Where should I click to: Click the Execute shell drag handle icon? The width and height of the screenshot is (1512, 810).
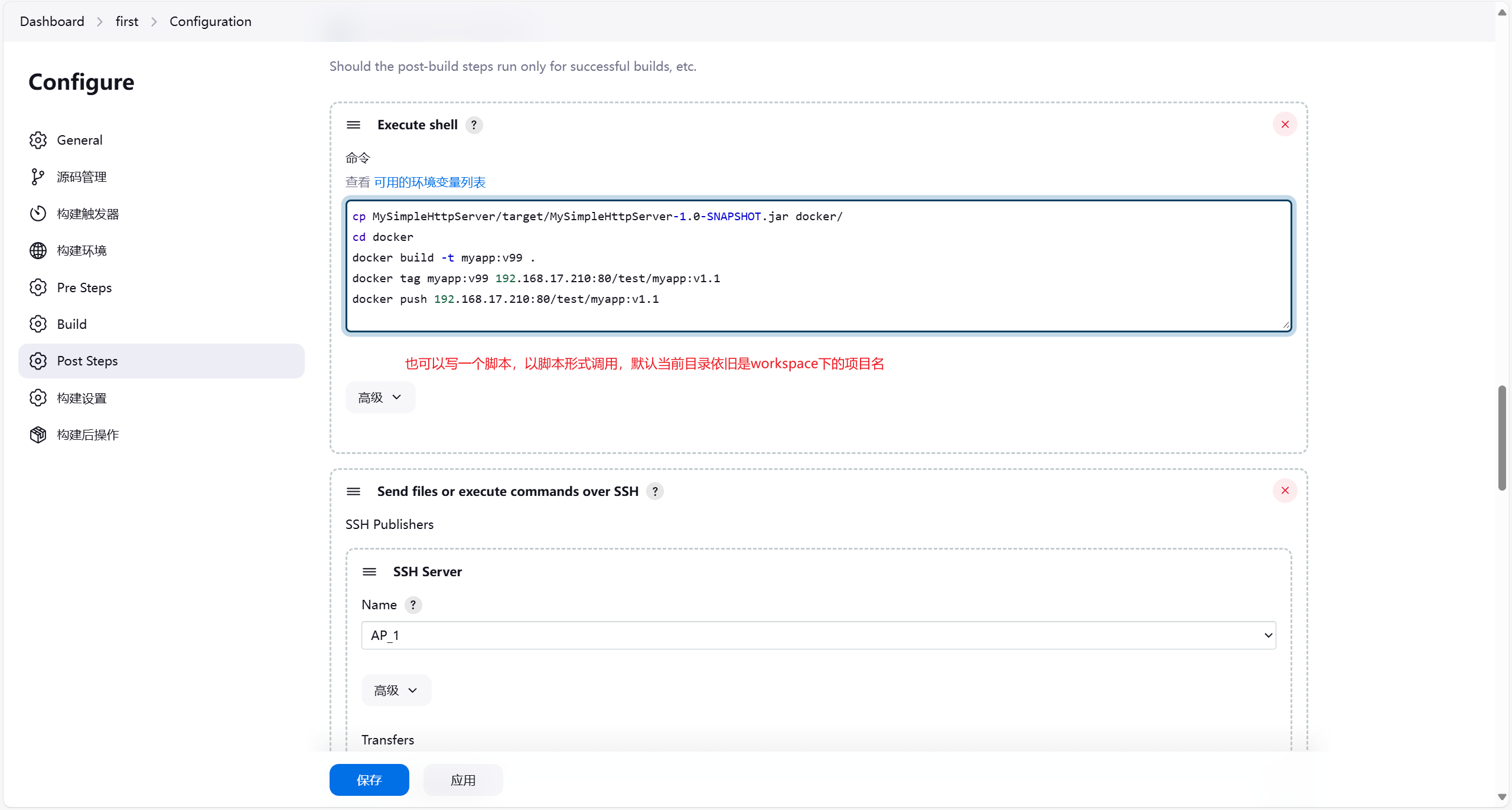[x=353, y=125]
